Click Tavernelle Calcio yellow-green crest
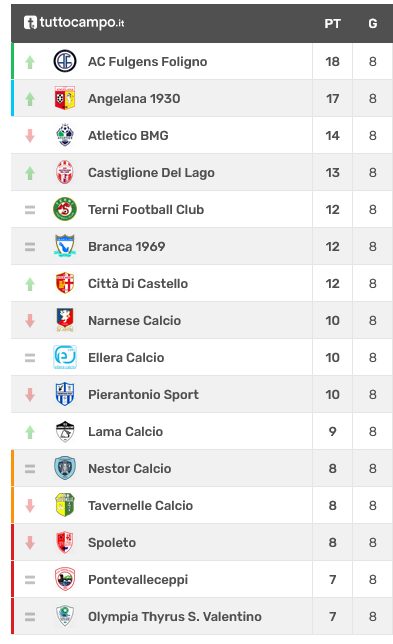This screenshot has height=644, width=393. coord(65,505)
